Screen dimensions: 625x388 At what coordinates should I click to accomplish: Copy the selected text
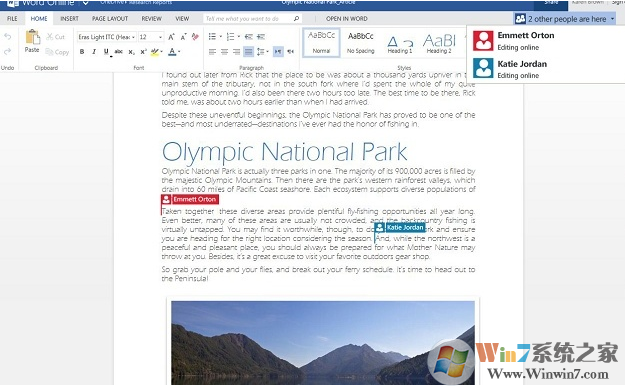tap(57, 52)
